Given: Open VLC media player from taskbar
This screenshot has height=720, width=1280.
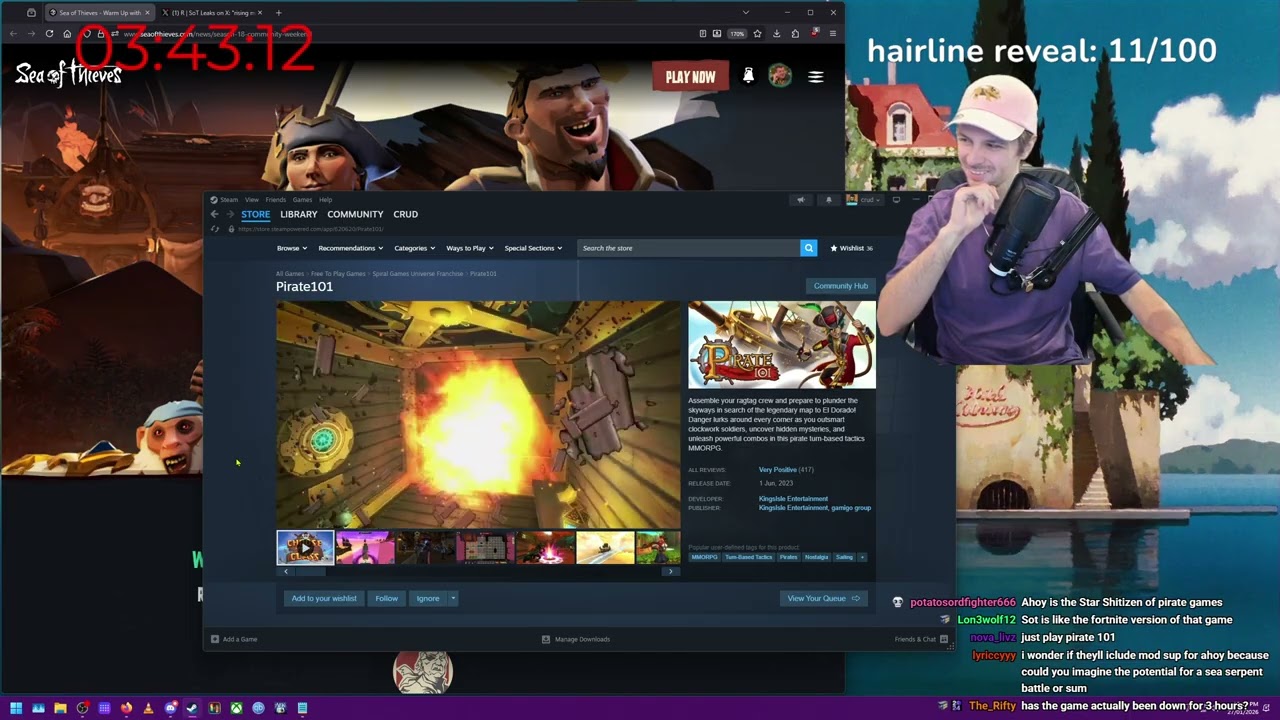Looking at the screenshot, I should tap(148, 708).
